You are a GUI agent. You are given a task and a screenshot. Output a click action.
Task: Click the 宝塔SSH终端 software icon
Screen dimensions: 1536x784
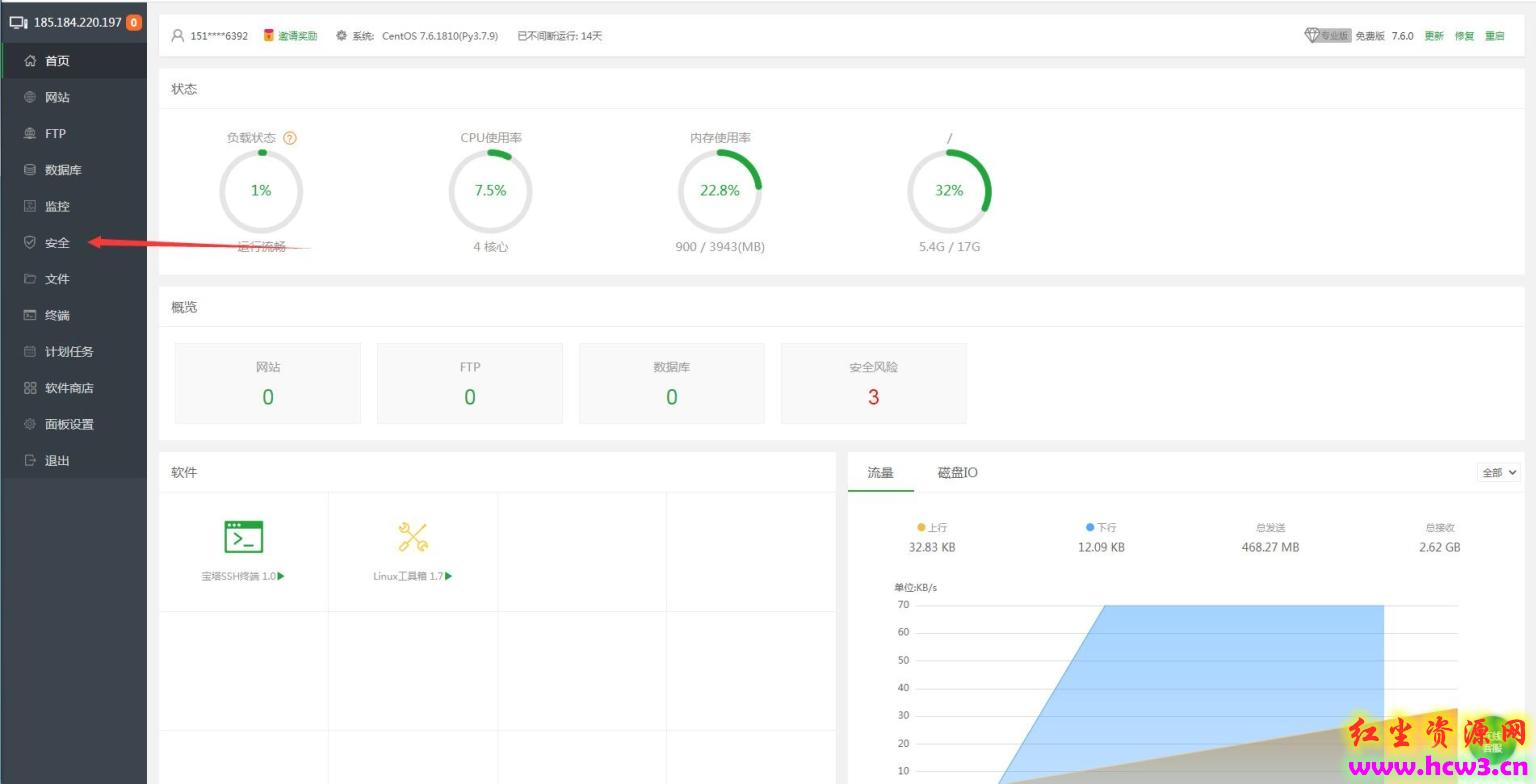click(243, 537)
